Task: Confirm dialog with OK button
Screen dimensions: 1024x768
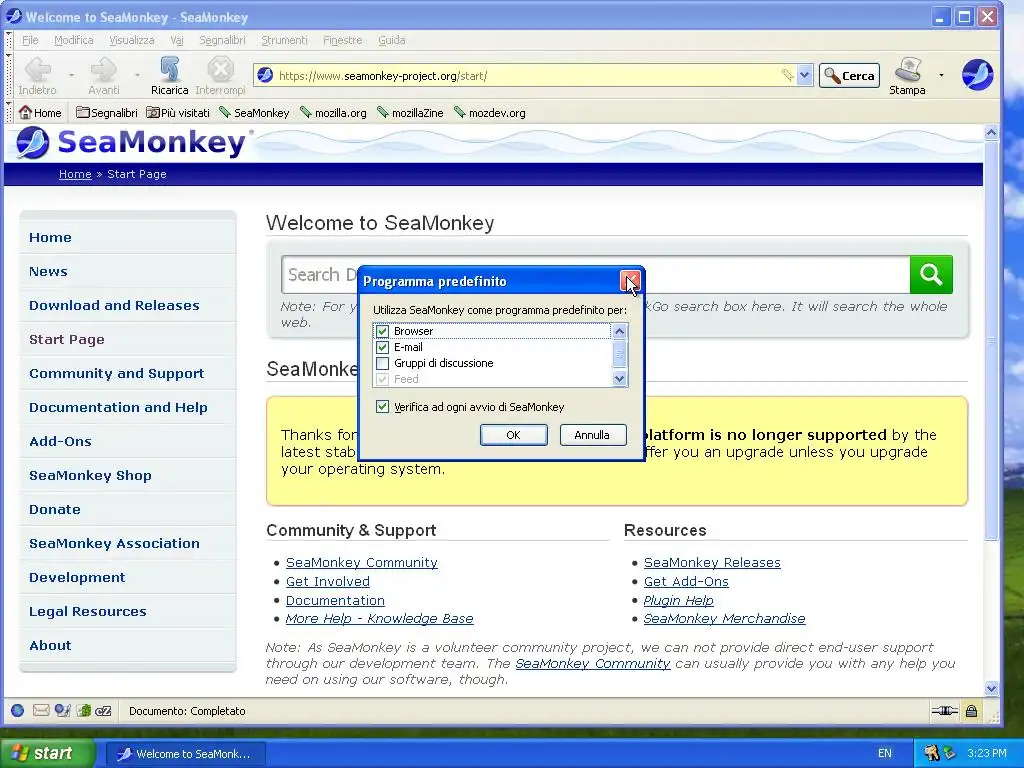Action: click(x=513, y=435)
